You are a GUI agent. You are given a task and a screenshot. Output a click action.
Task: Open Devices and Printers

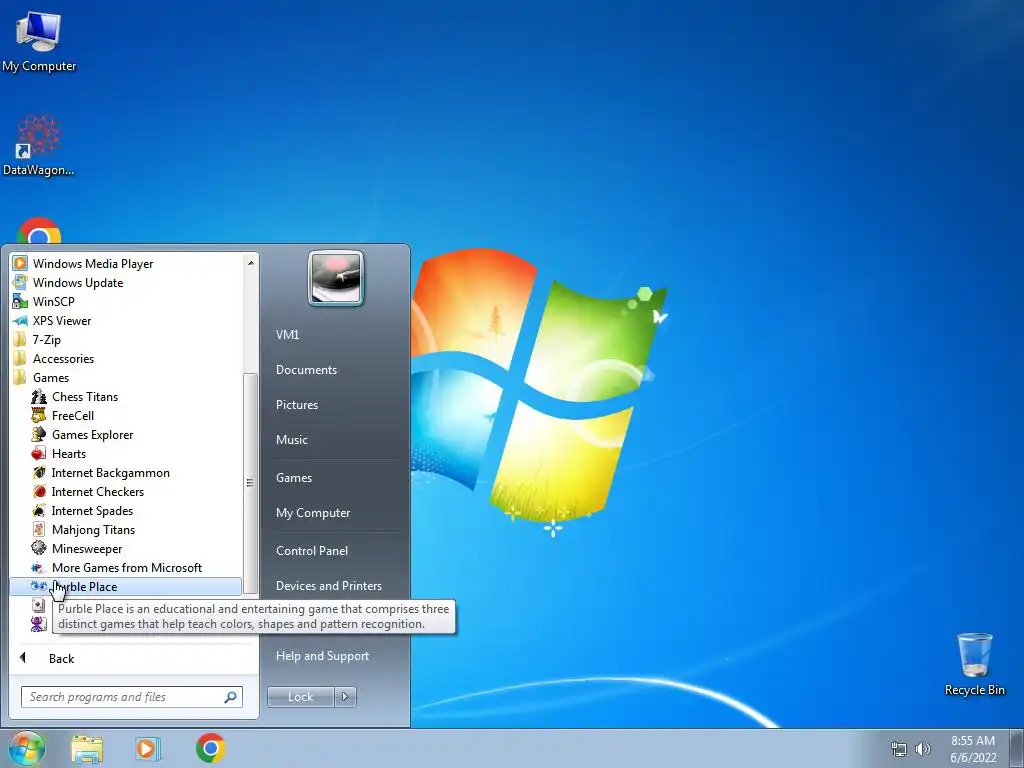click(328, 586)
